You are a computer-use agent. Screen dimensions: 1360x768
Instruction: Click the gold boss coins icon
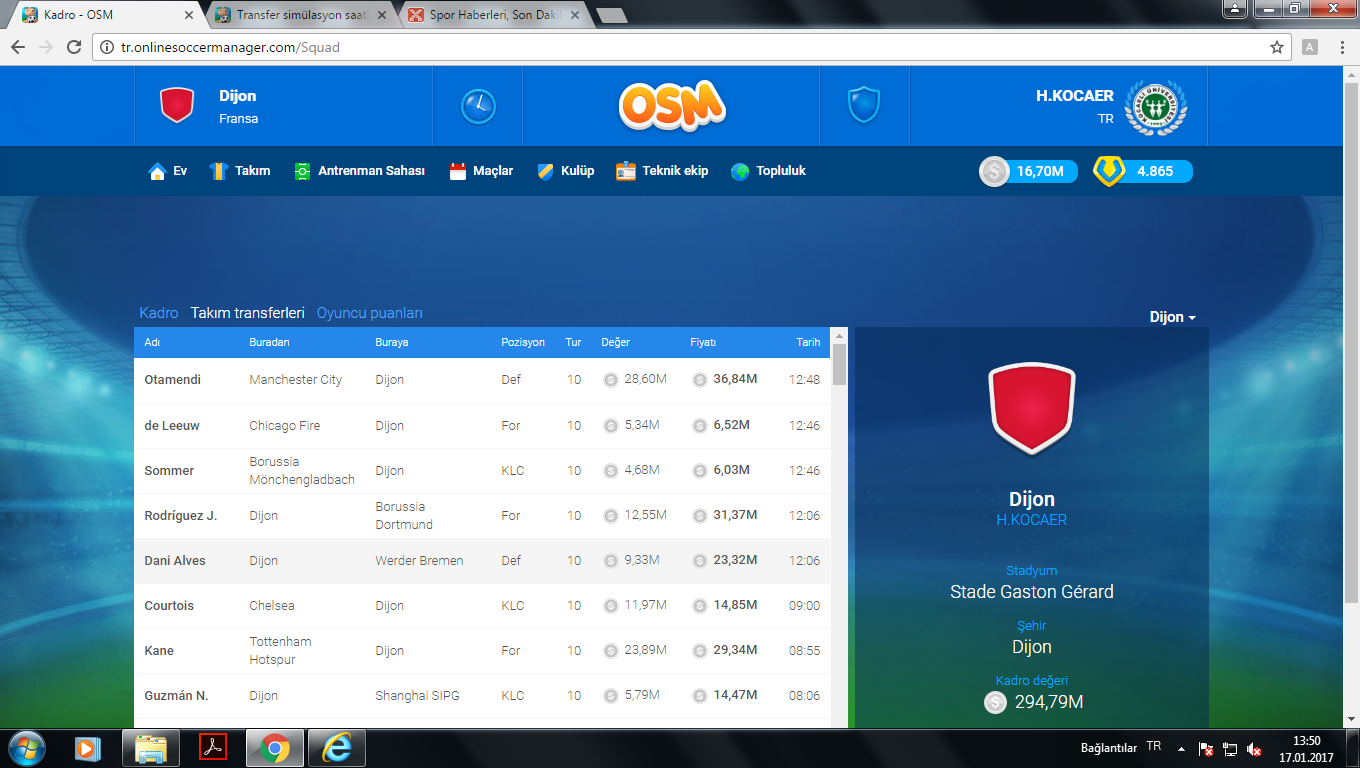coord(1109,171)
